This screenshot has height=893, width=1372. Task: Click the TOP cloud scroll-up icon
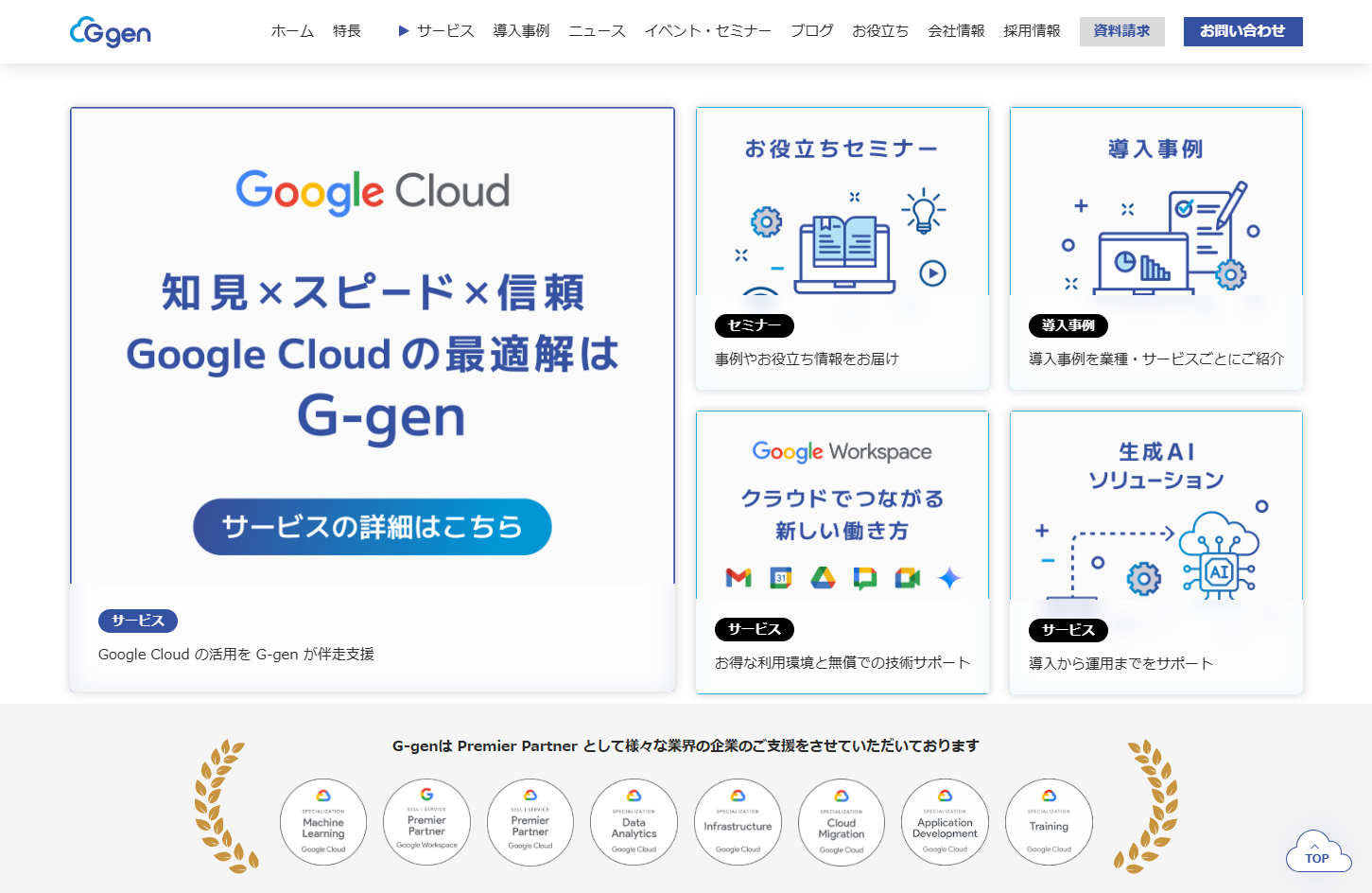coord(1317,852)
